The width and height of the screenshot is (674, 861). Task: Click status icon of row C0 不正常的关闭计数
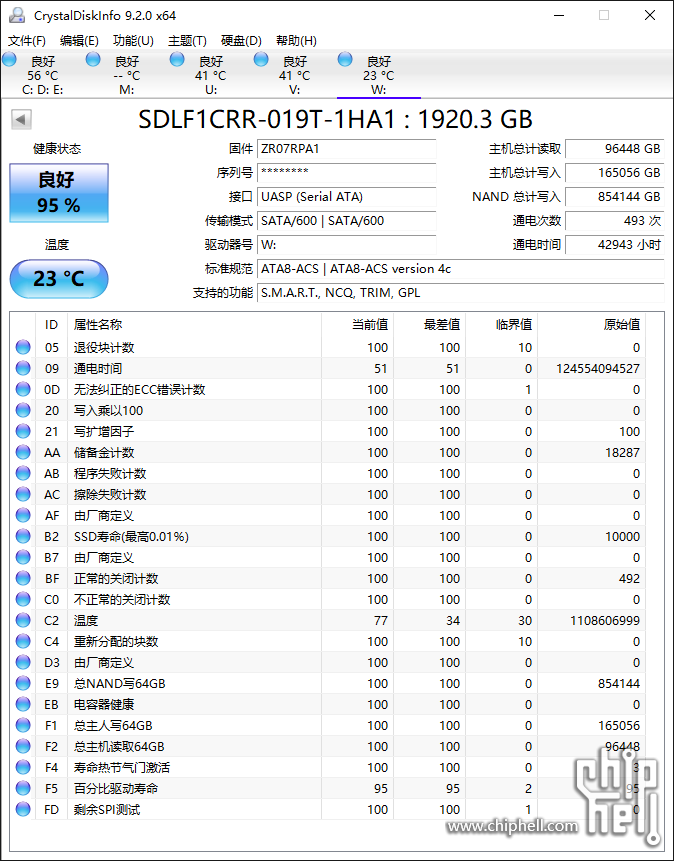[x=23, y=599]
